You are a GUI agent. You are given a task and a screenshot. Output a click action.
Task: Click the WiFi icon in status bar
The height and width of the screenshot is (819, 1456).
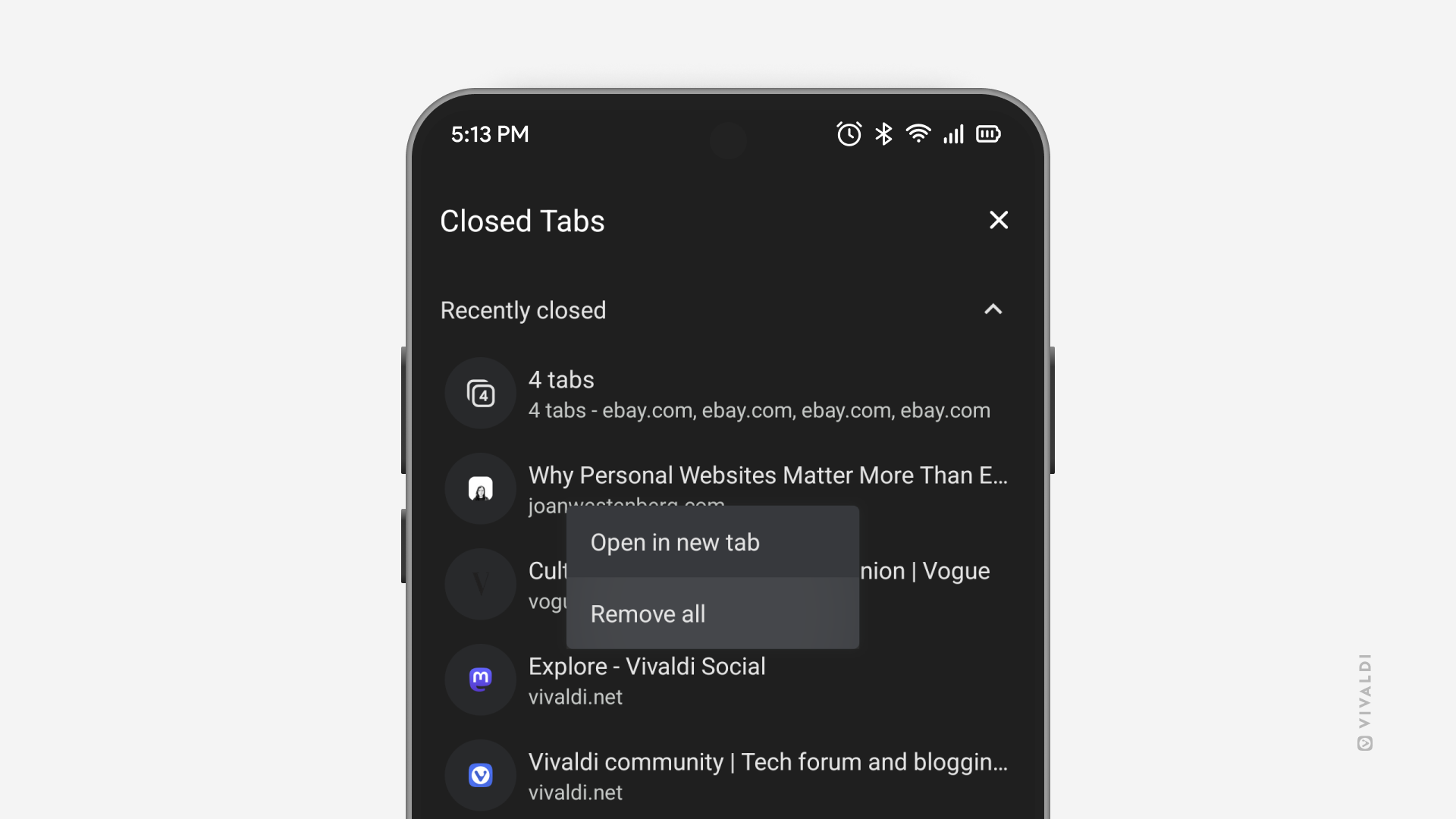coord(919,134)
